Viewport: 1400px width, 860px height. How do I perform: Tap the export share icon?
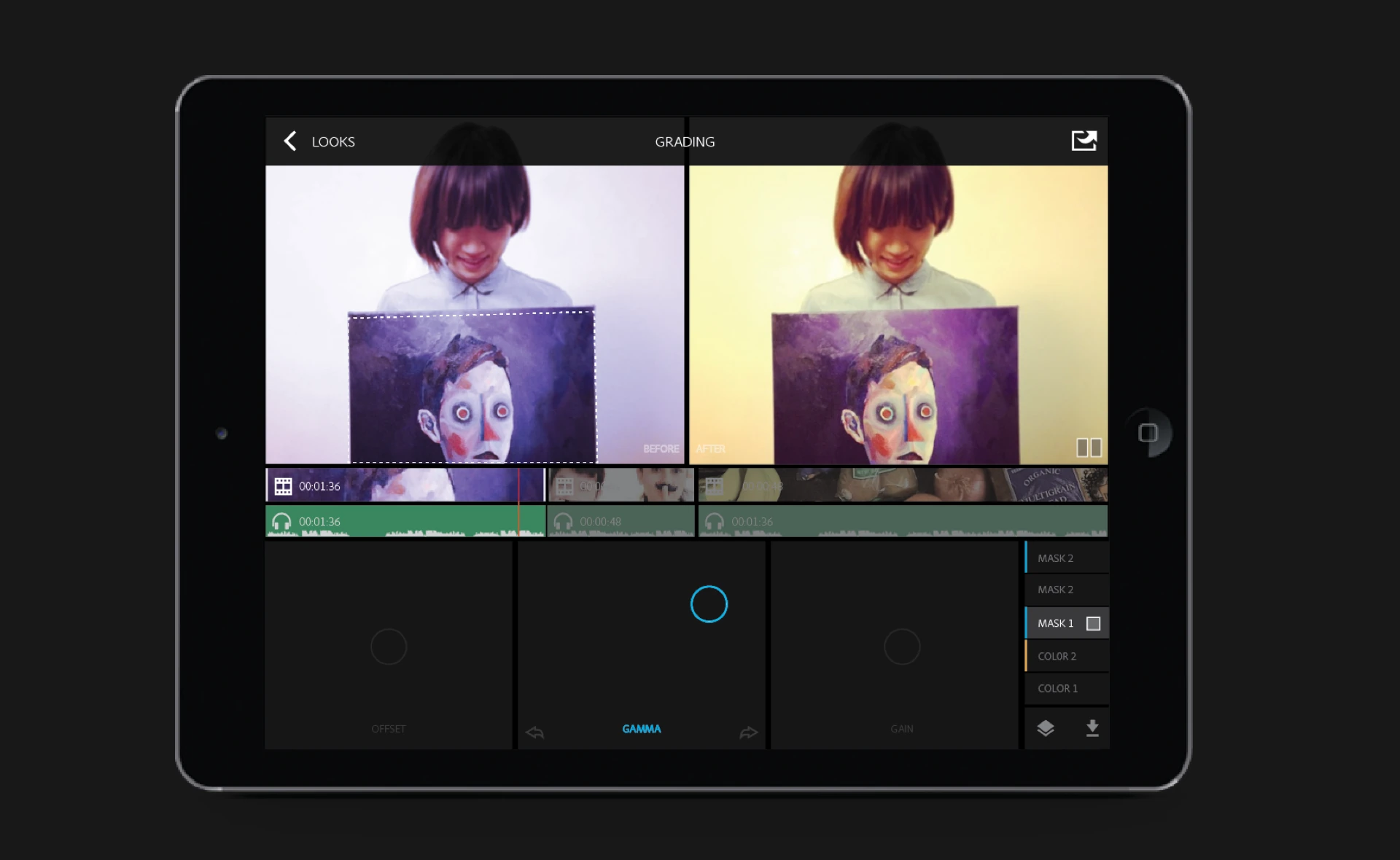[x=1084, y=141]
